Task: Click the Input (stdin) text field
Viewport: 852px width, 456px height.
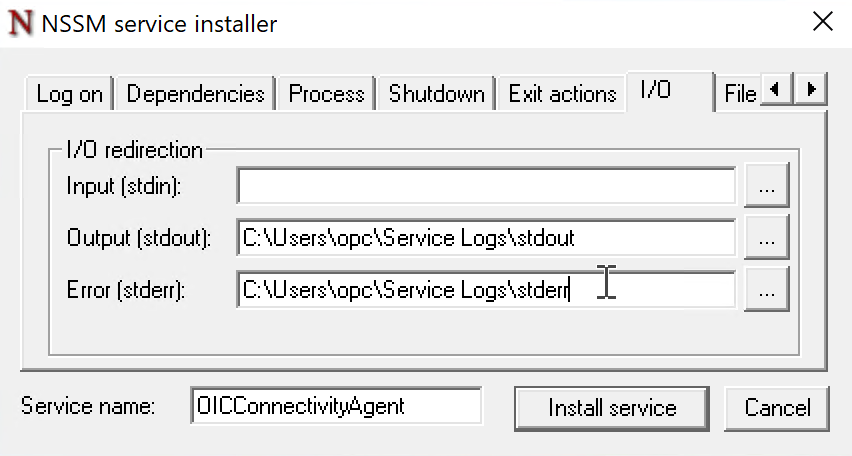Action: tap(486, 186)
